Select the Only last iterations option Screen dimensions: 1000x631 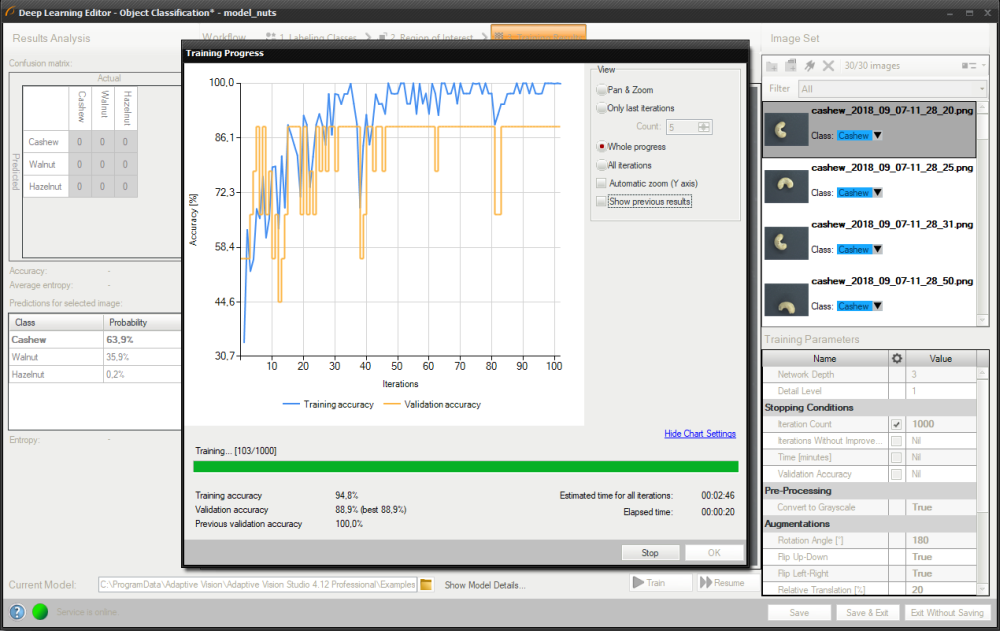pyautogui.click(x=601, y=108)
